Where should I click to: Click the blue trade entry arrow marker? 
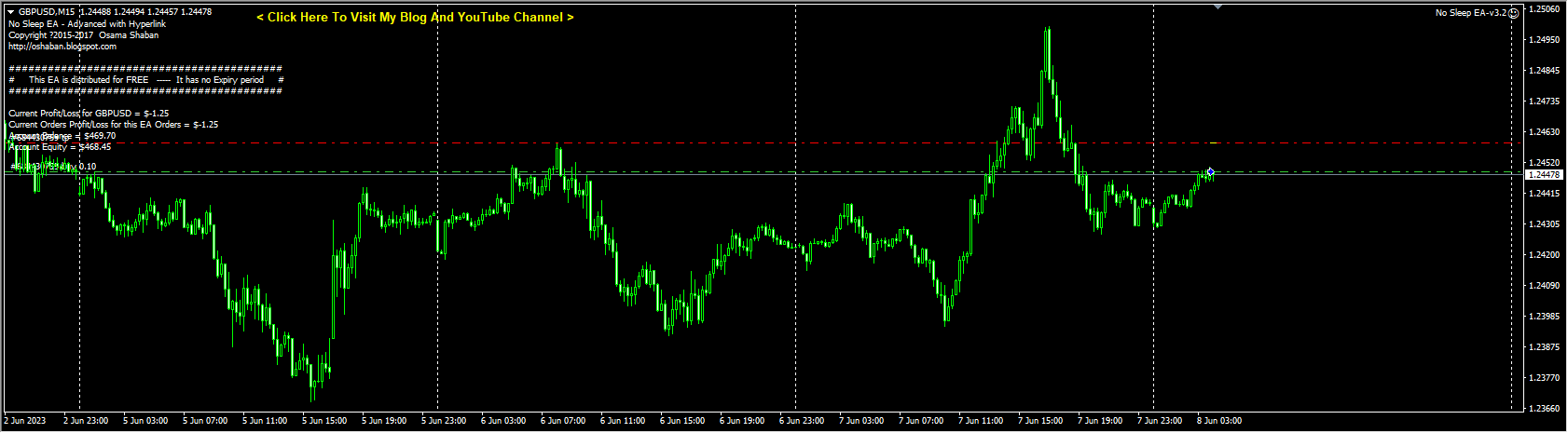(1210, 171)
